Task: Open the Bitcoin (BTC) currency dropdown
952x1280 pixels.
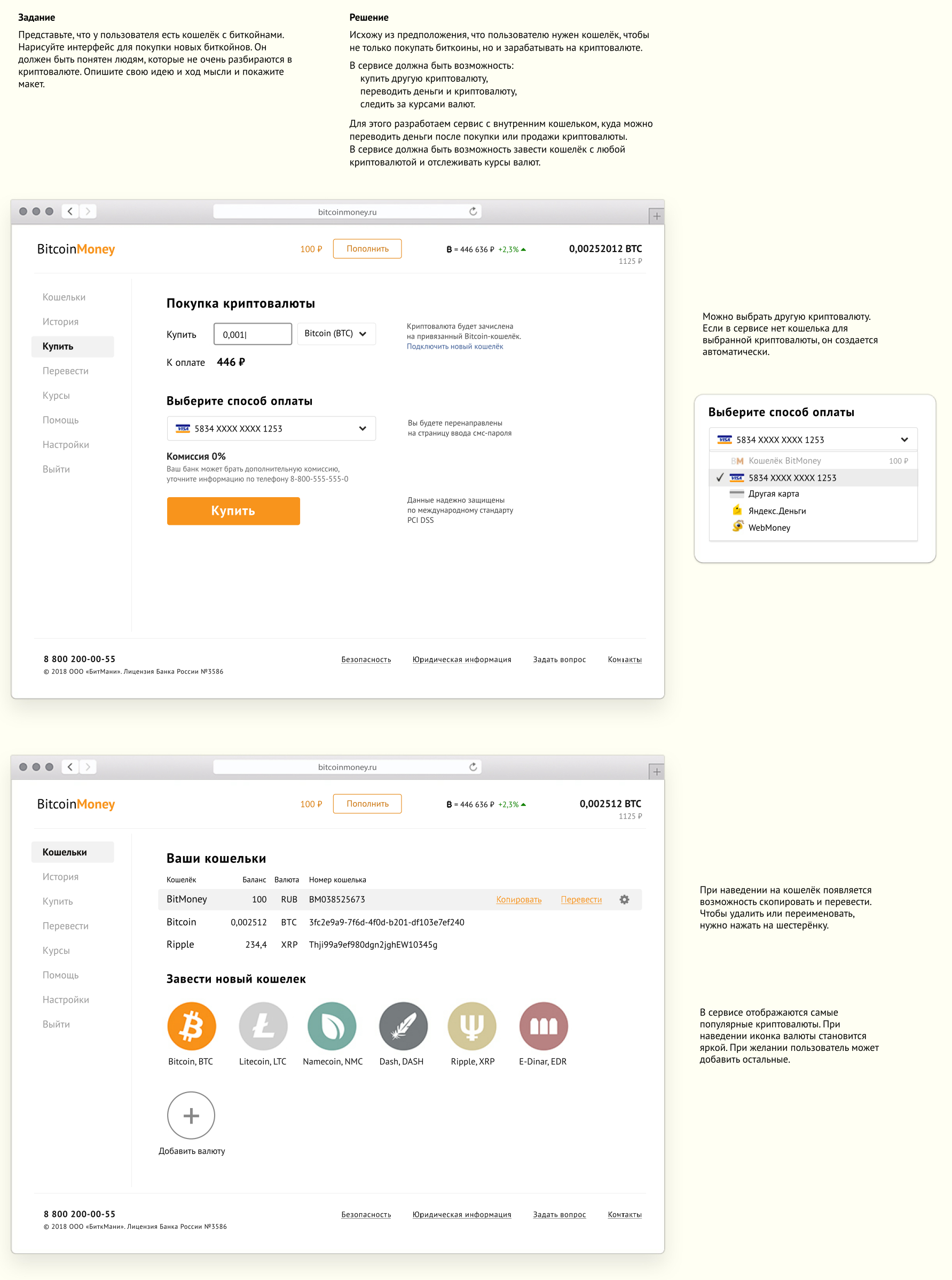Action: pyautogui.click(x=336, y=334)
